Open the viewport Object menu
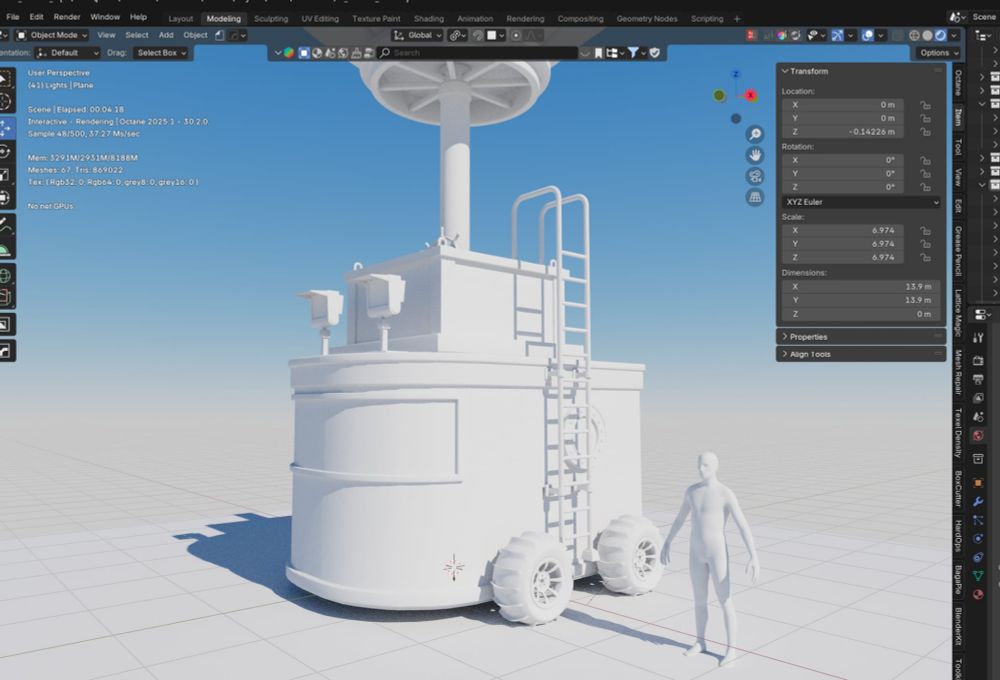 coord(195,35)
